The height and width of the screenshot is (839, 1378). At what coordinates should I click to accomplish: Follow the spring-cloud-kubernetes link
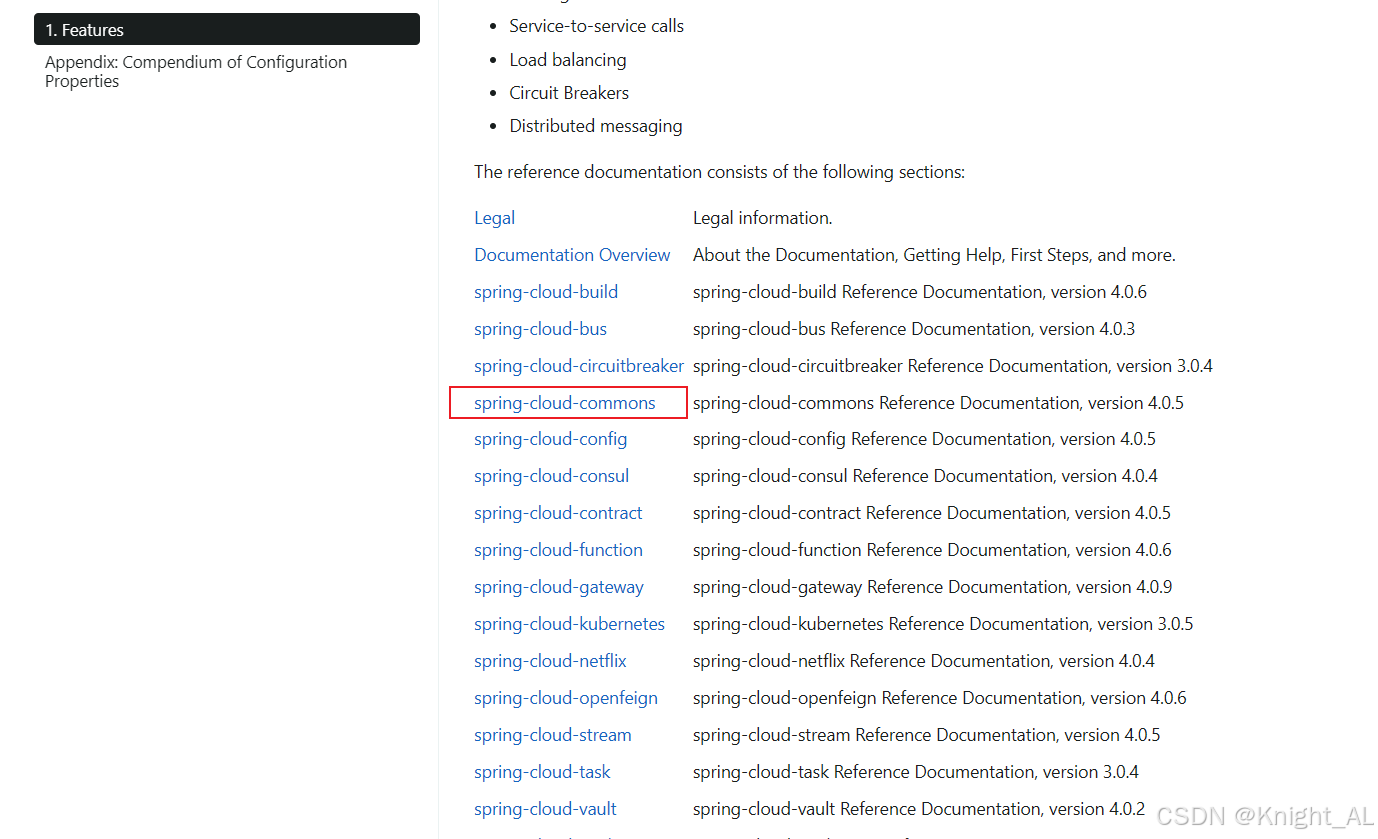[x=569, y=624]
